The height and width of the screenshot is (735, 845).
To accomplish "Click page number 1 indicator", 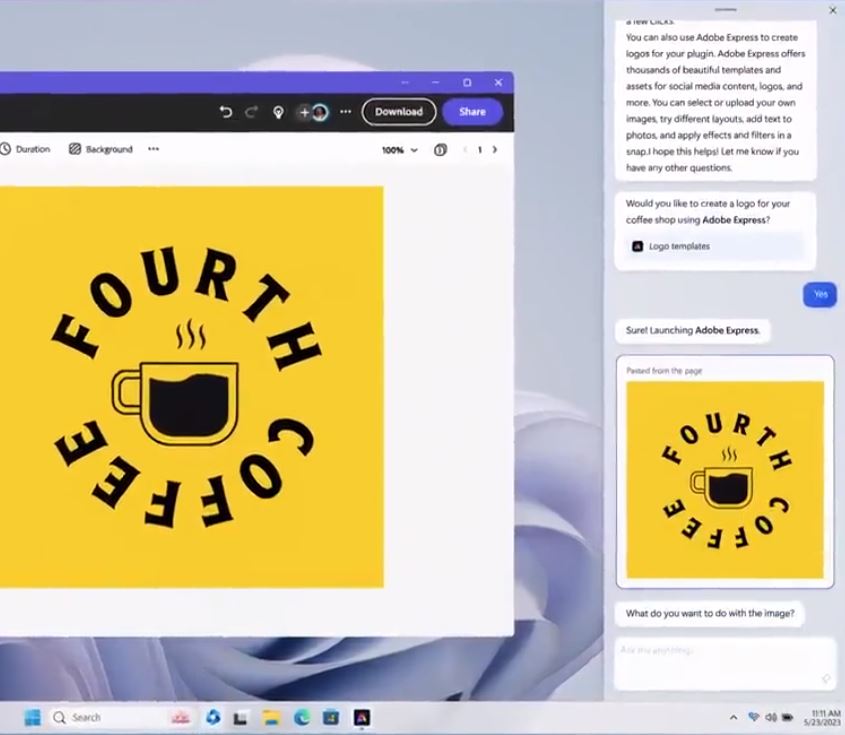I will click(480, 150).
